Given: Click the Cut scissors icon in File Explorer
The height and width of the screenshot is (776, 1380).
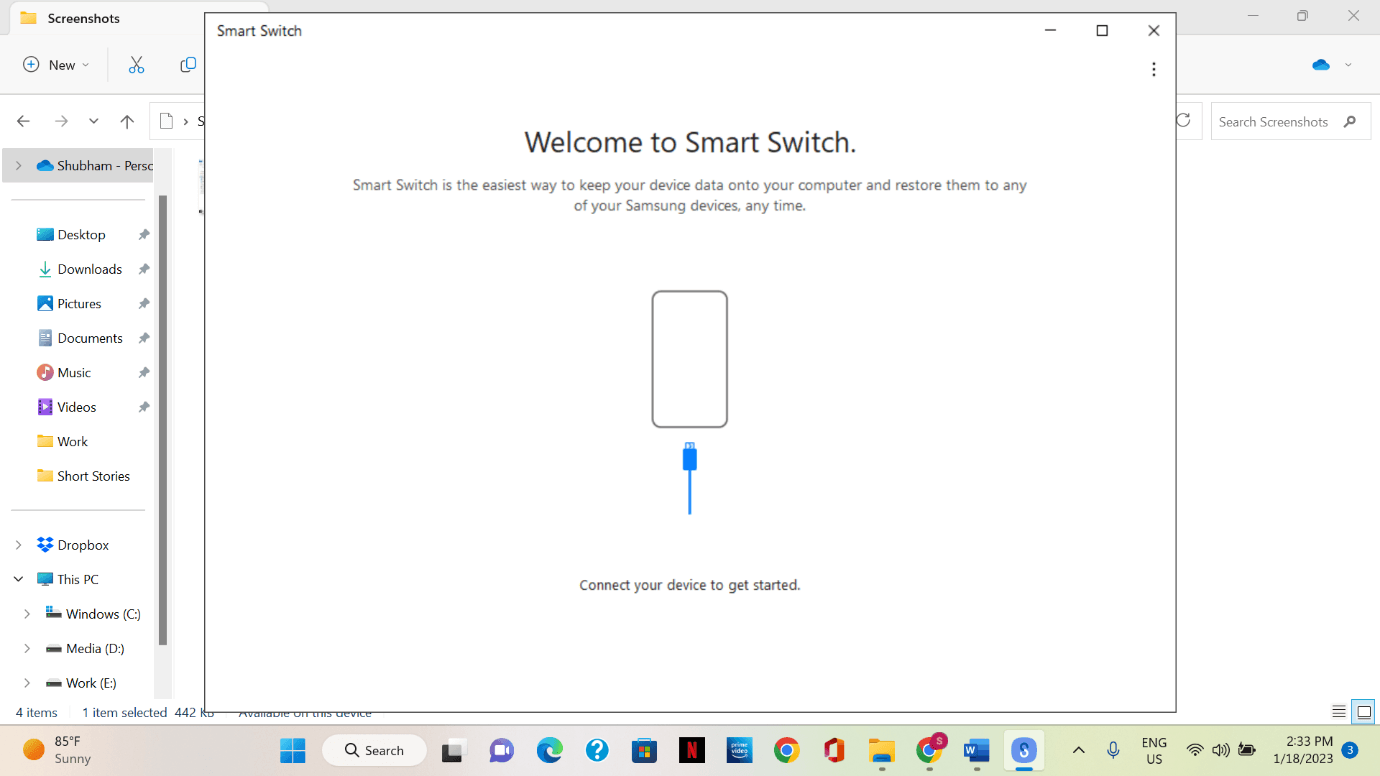Looking at the screenshot, I should pyautogui.click(x=136, y=65).
